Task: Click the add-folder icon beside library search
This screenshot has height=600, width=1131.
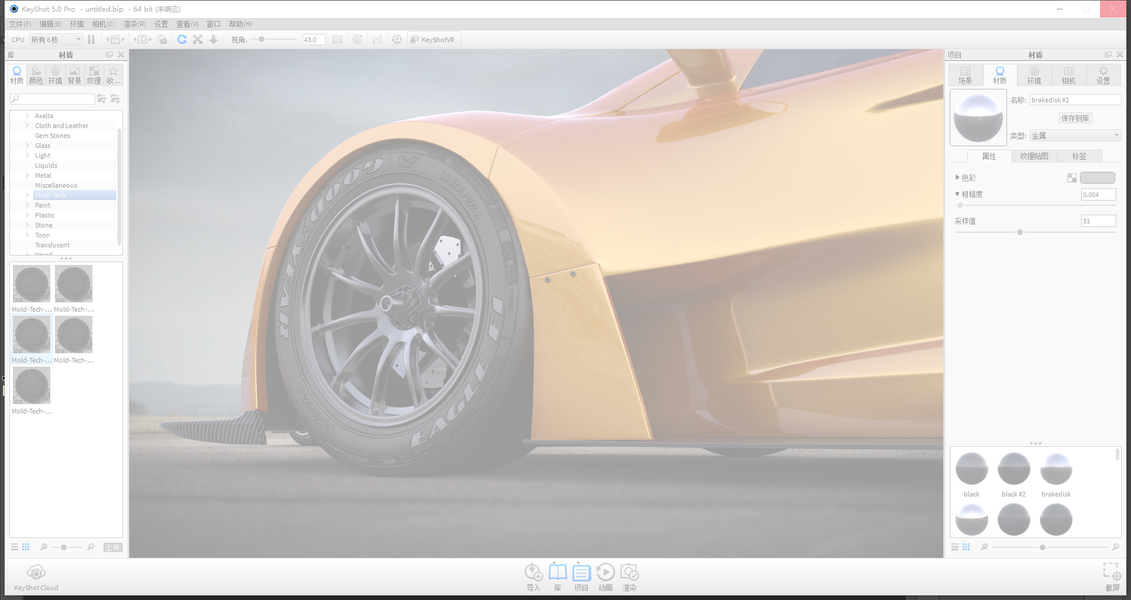Action: pyautogui.click(x=102, y=99)
